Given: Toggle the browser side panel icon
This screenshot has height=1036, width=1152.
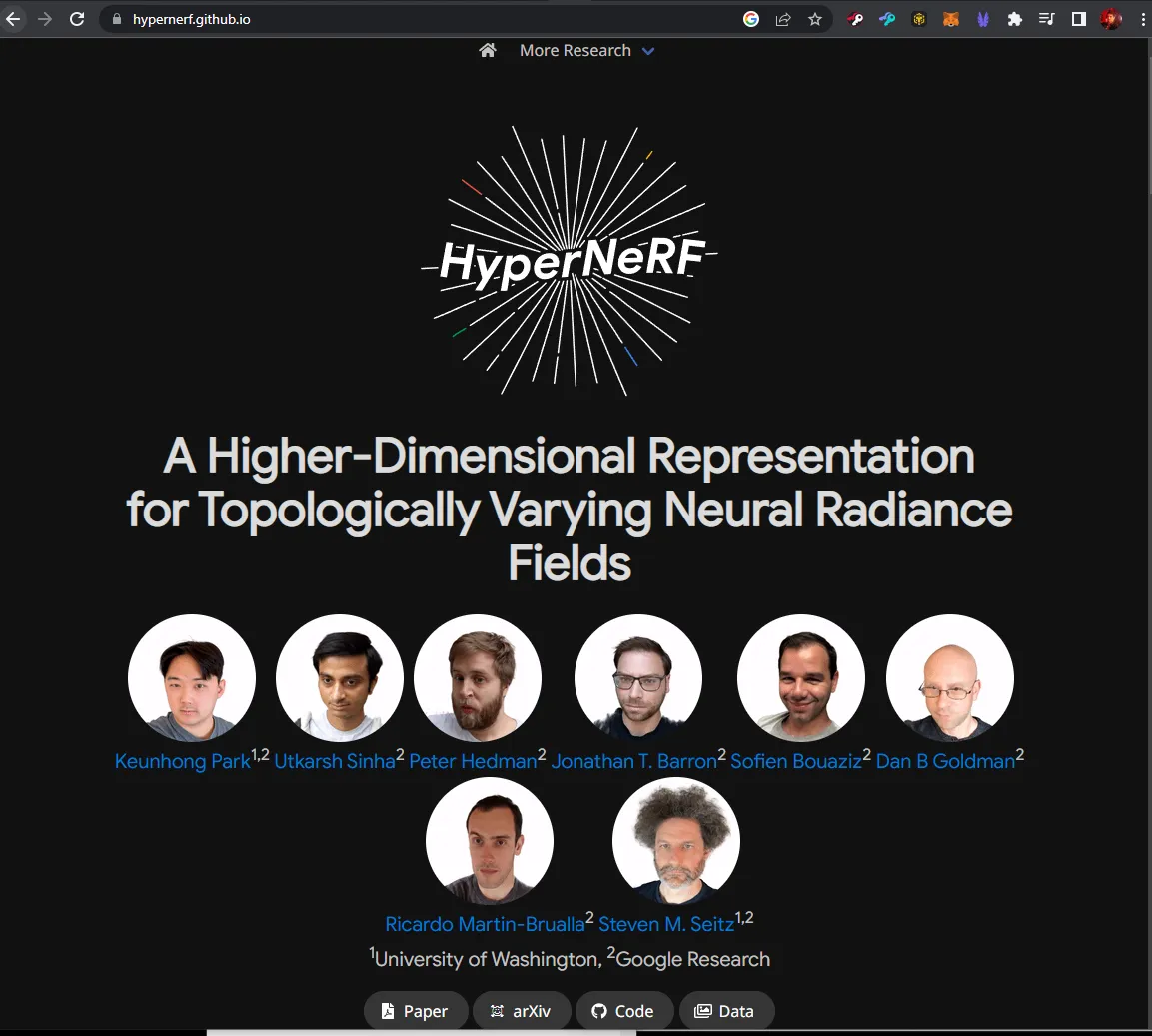Looking at the screenshot, I should pos(1078,19).
